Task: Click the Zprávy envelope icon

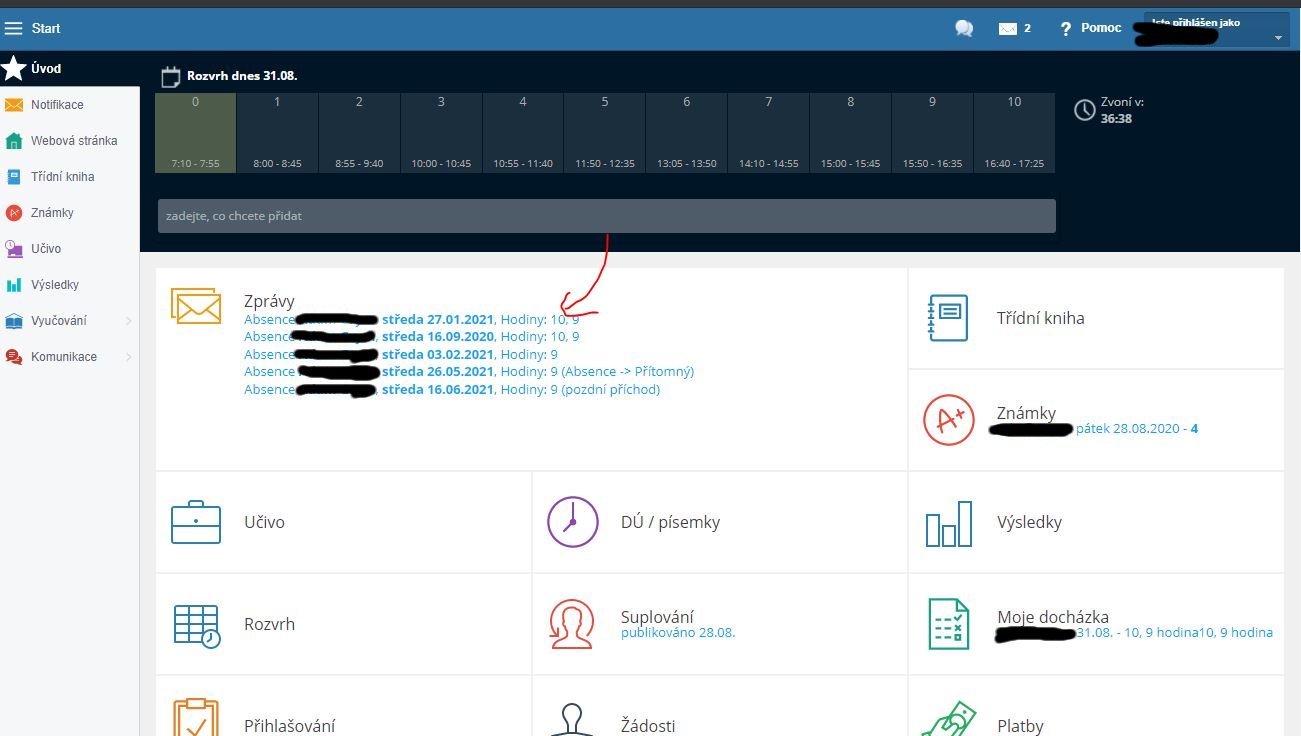Action: 196,306
